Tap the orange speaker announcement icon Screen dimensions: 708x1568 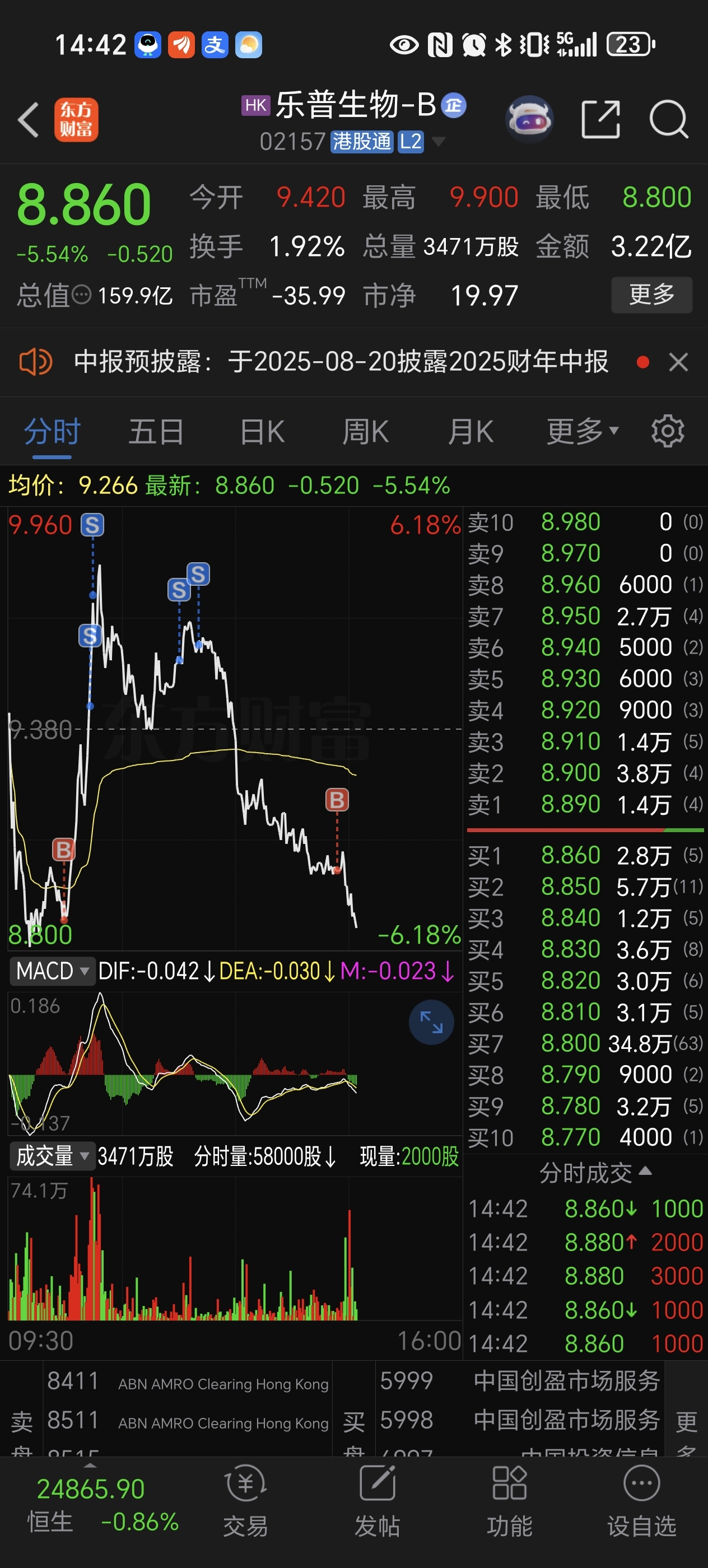[x=35, y=362]
